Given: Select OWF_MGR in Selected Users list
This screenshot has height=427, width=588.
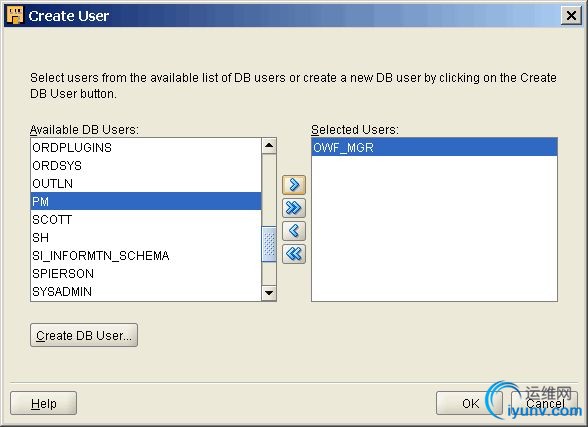Looking at the screenshot, I should (x=434, y=147).
